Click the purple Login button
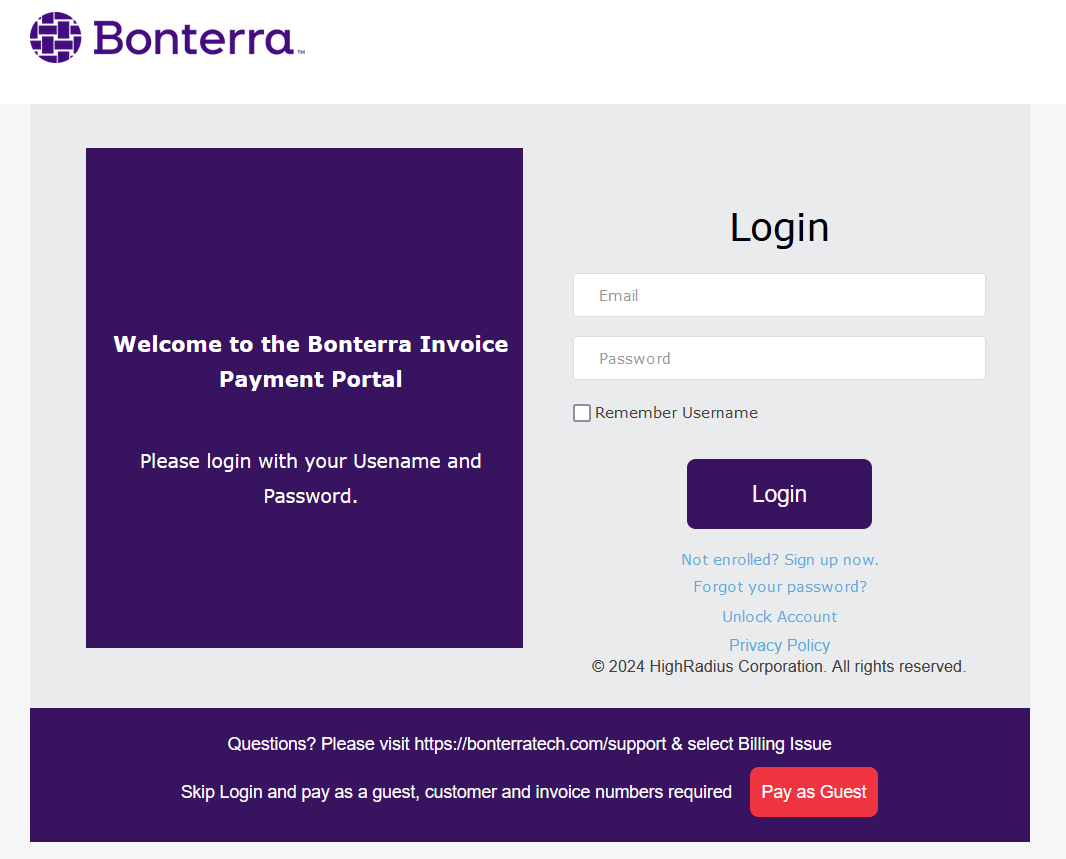 pyautogui.click(x=779, y=494)
